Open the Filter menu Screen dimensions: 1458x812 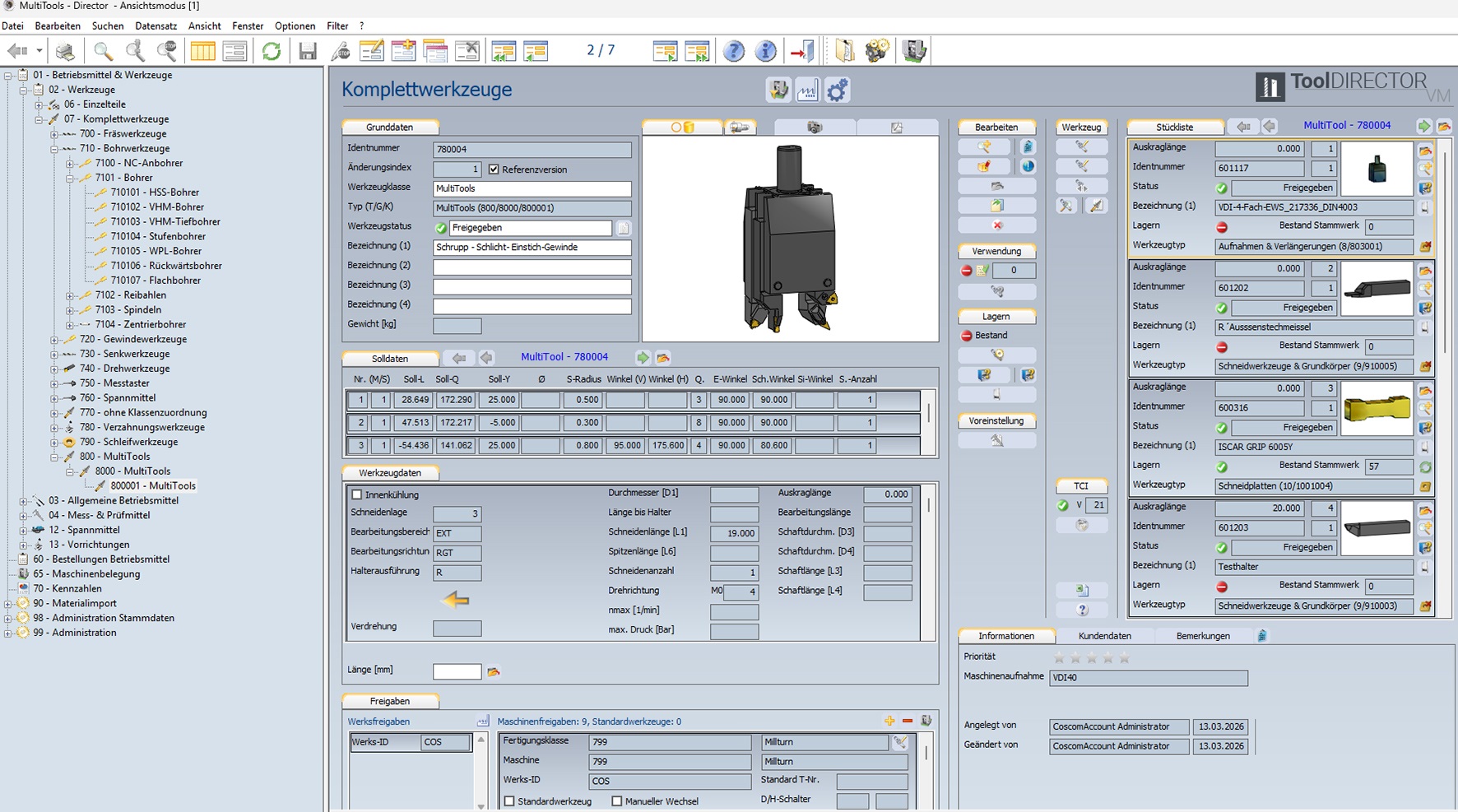click(337, 26)
